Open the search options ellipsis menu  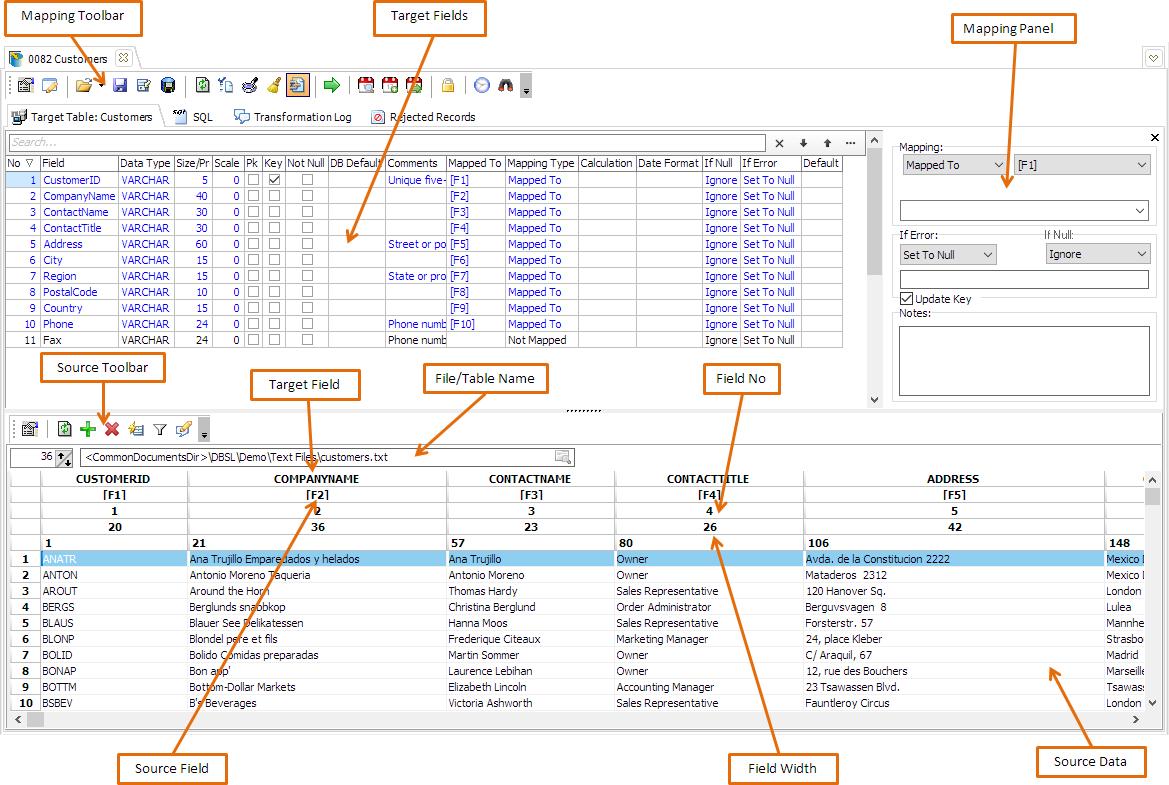pos(851,143)
